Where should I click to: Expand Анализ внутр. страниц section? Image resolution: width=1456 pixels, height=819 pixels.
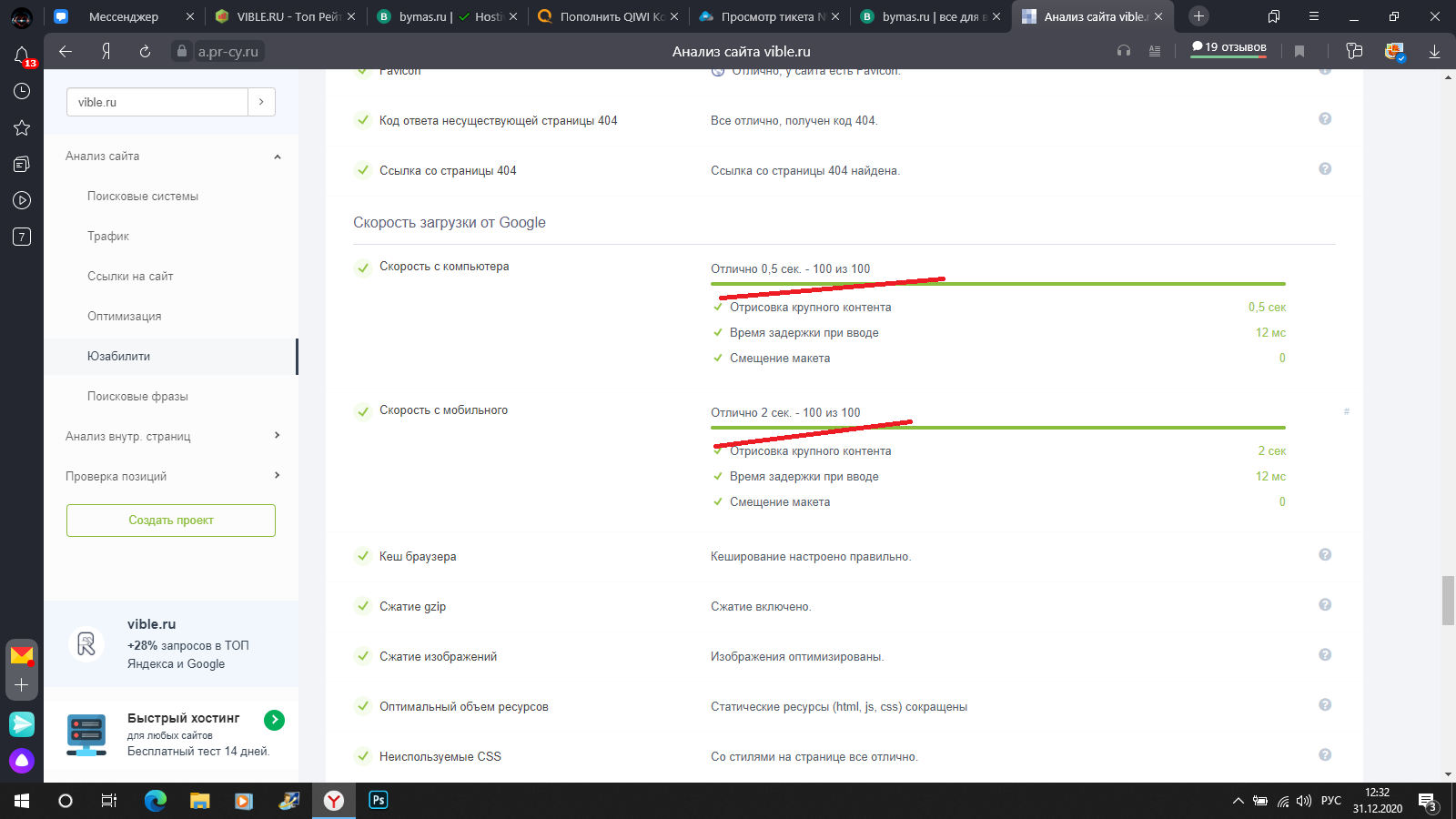tap(278, 436)
